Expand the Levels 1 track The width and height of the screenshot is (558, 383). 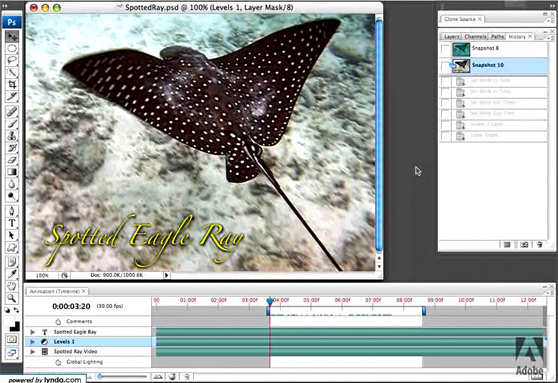[x=32, y=342]
